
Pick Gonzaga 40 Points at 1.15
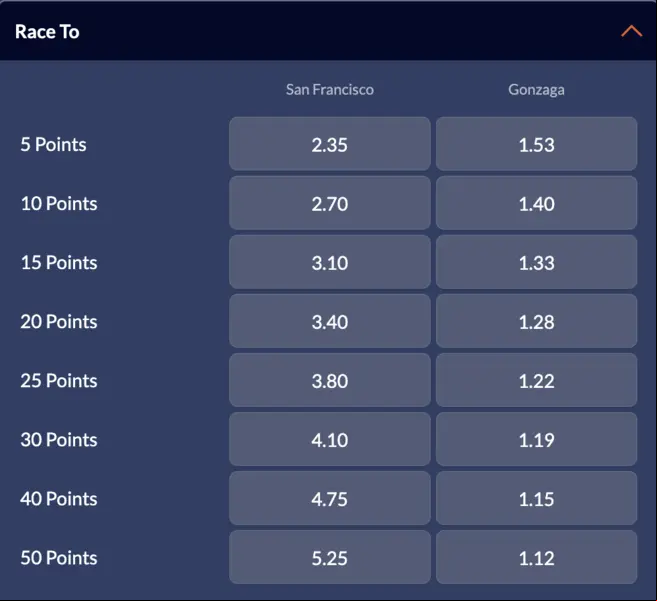(536, 498)
